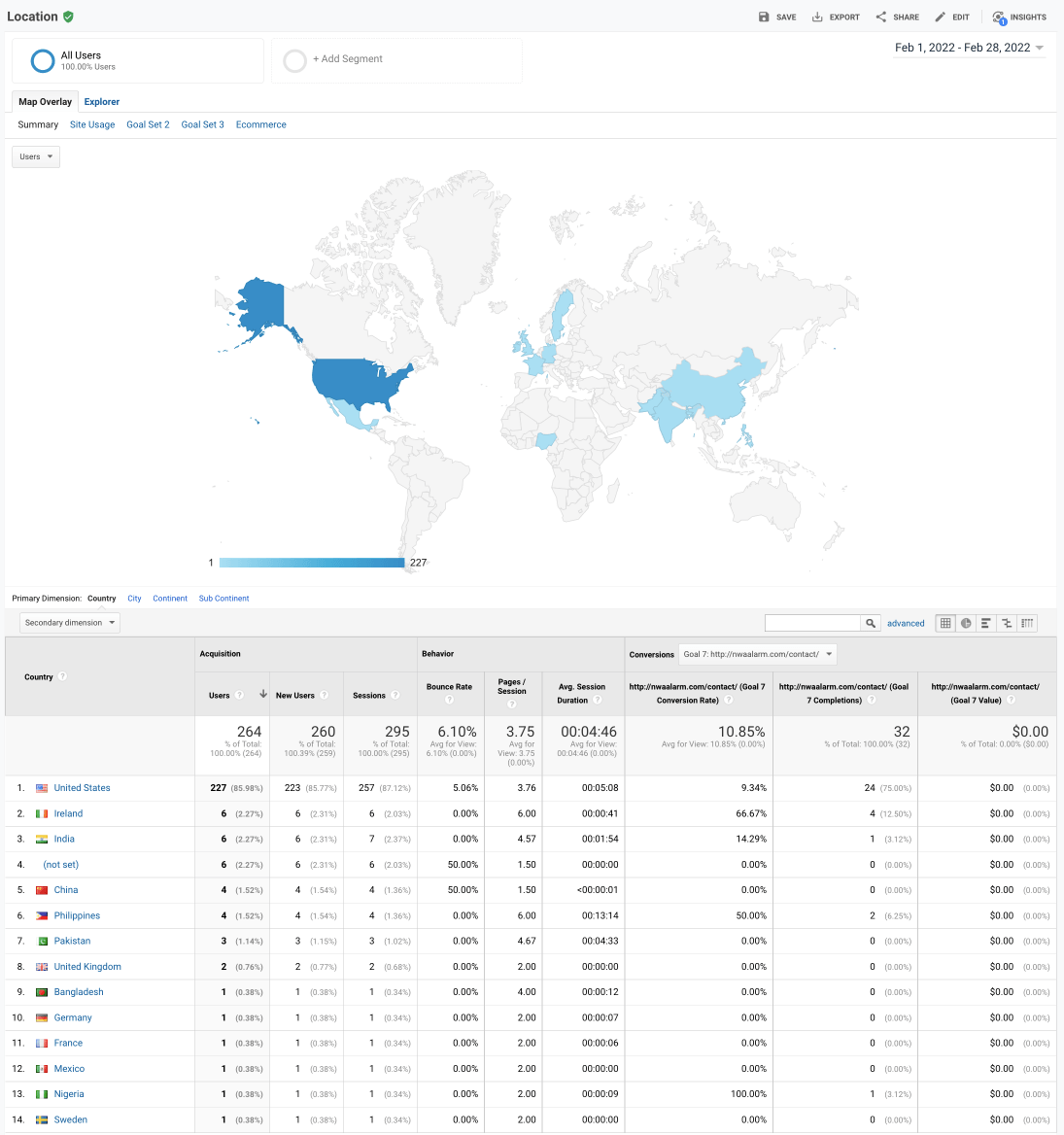Open the (not set) row link
Viewport: 1064px width, 1135px height.
point(61,865)
